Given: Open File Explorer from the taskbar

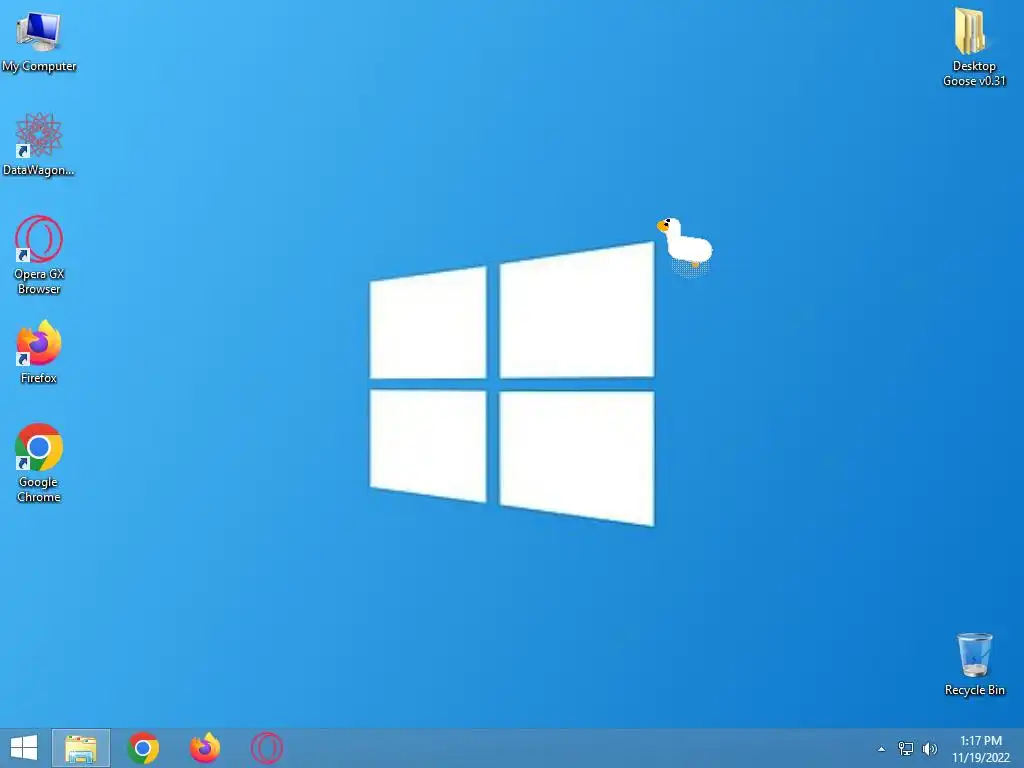Looking at the screenshot, I should pos(81,748).
